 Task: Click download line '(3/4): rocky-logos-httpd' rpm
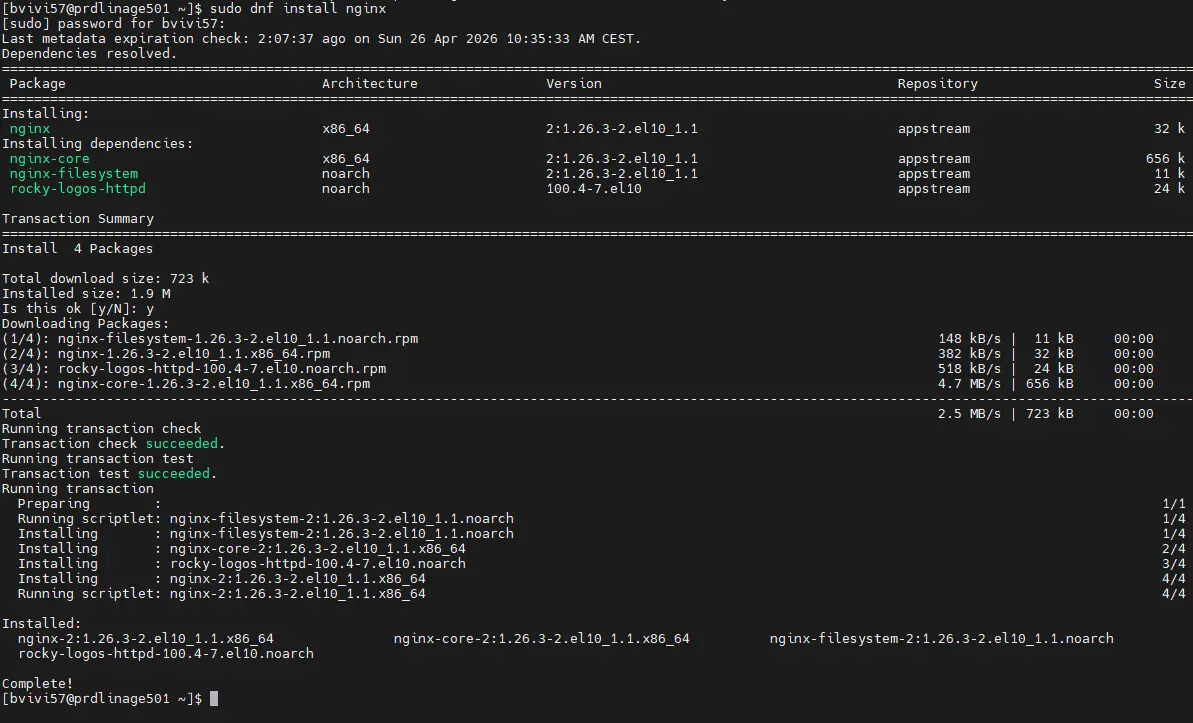tap(194, 369)
